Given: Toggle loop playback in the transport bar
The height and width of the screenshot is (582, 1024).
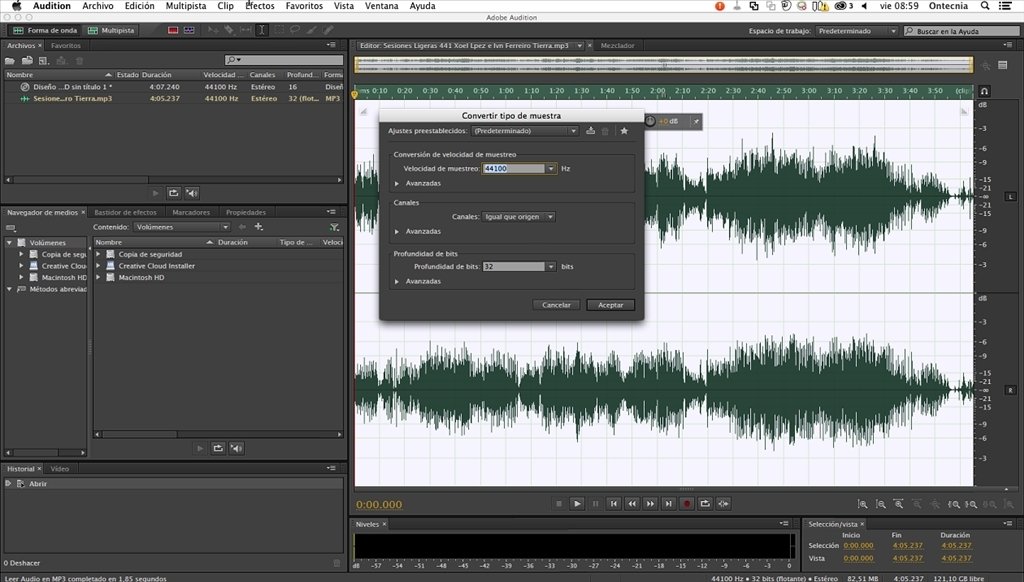Looking at the screenshot, I should pyautogui.click(x=705, y=504).
